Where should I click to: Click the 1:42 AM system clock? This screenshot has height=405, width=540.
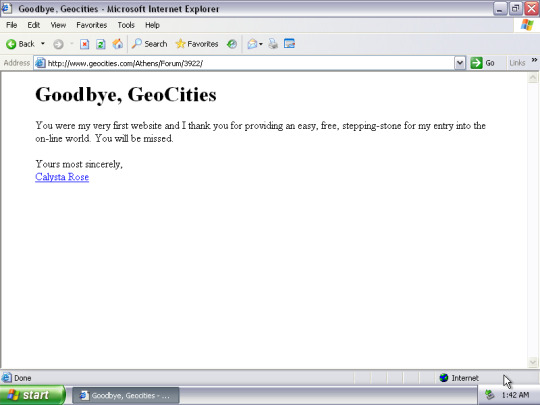click(515, 395)
